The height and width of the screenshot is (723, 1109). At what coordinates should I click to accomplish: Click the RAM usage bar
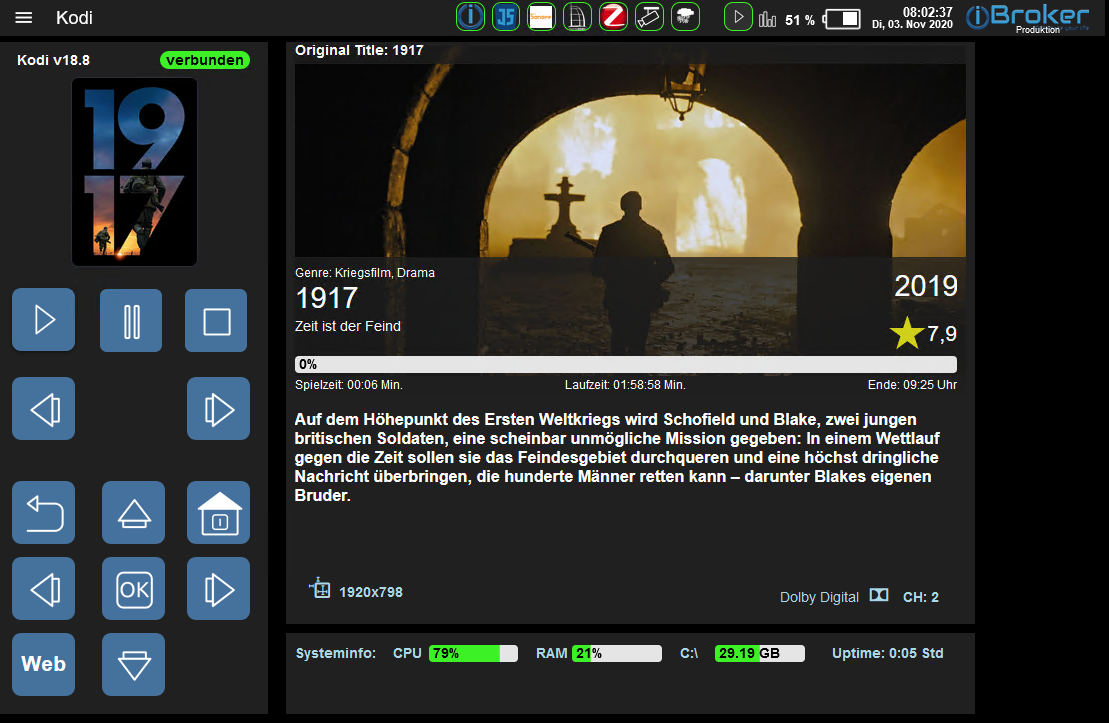pos(617,653)
